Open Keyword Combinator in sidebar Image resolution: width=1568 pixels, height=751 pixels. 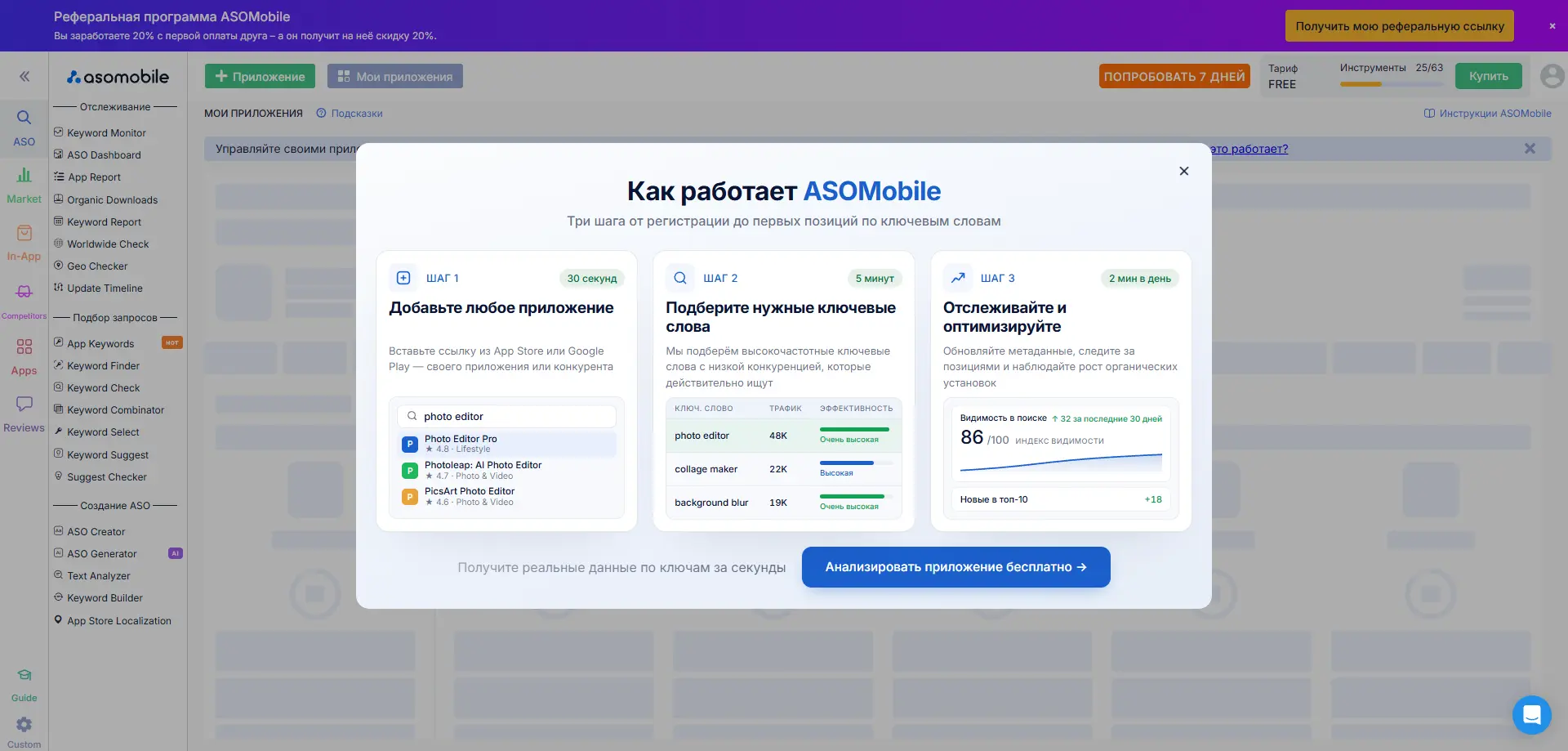[x=115, y=409]
